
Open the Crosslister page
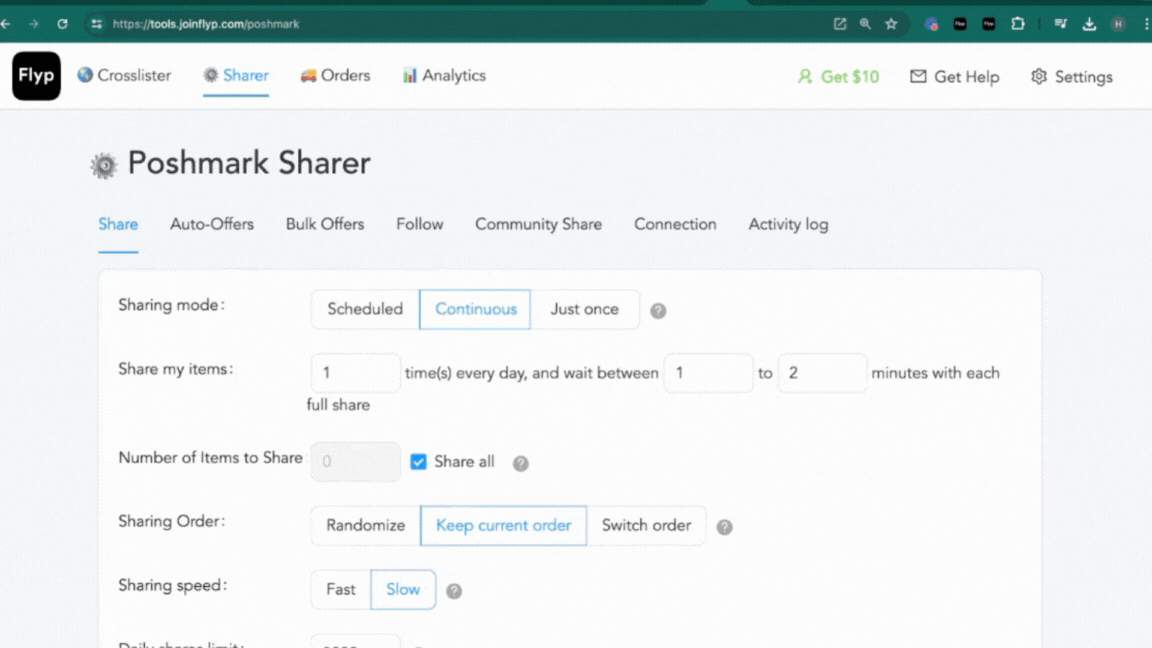click(x=124, y=76)
